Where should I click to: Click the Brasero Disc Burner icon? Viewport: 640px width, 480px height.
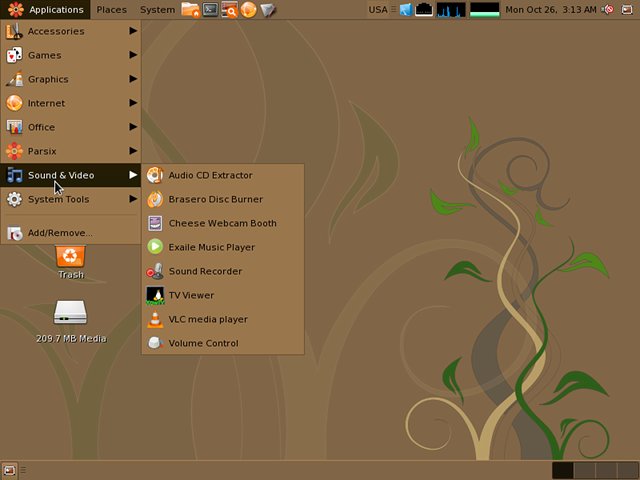click(155, 199)
